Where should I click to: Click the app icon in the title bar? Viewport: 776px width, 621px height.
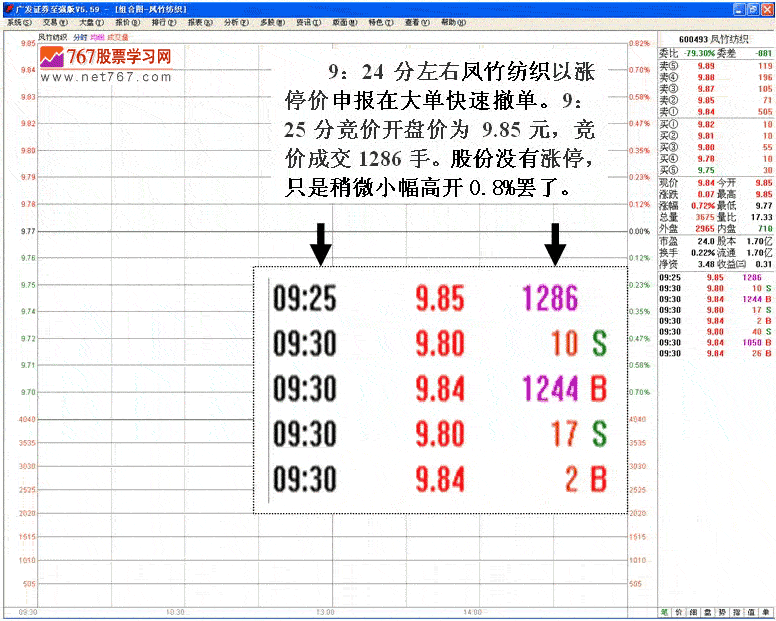coord(7,8)
